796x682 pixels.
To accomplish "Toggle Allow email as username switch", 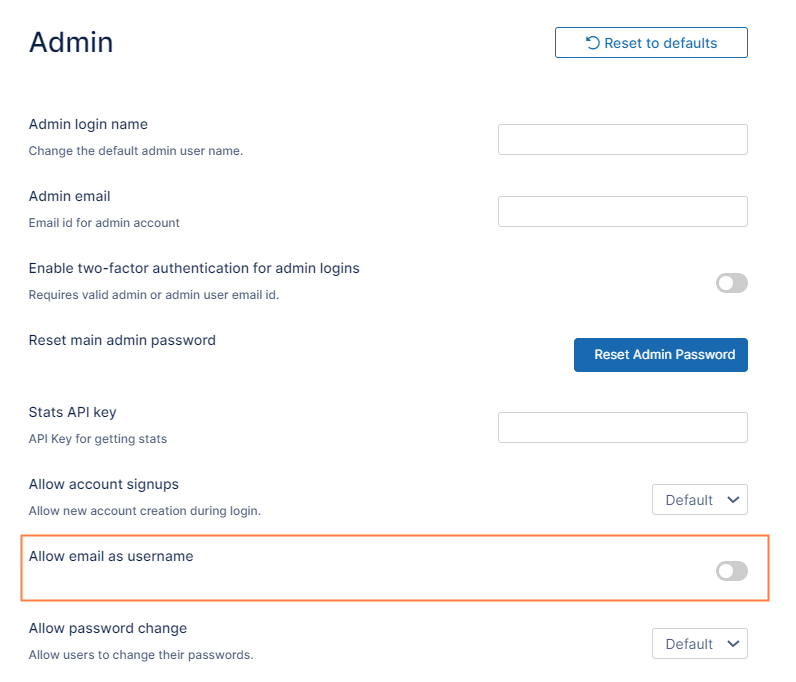I will point(731,571).
